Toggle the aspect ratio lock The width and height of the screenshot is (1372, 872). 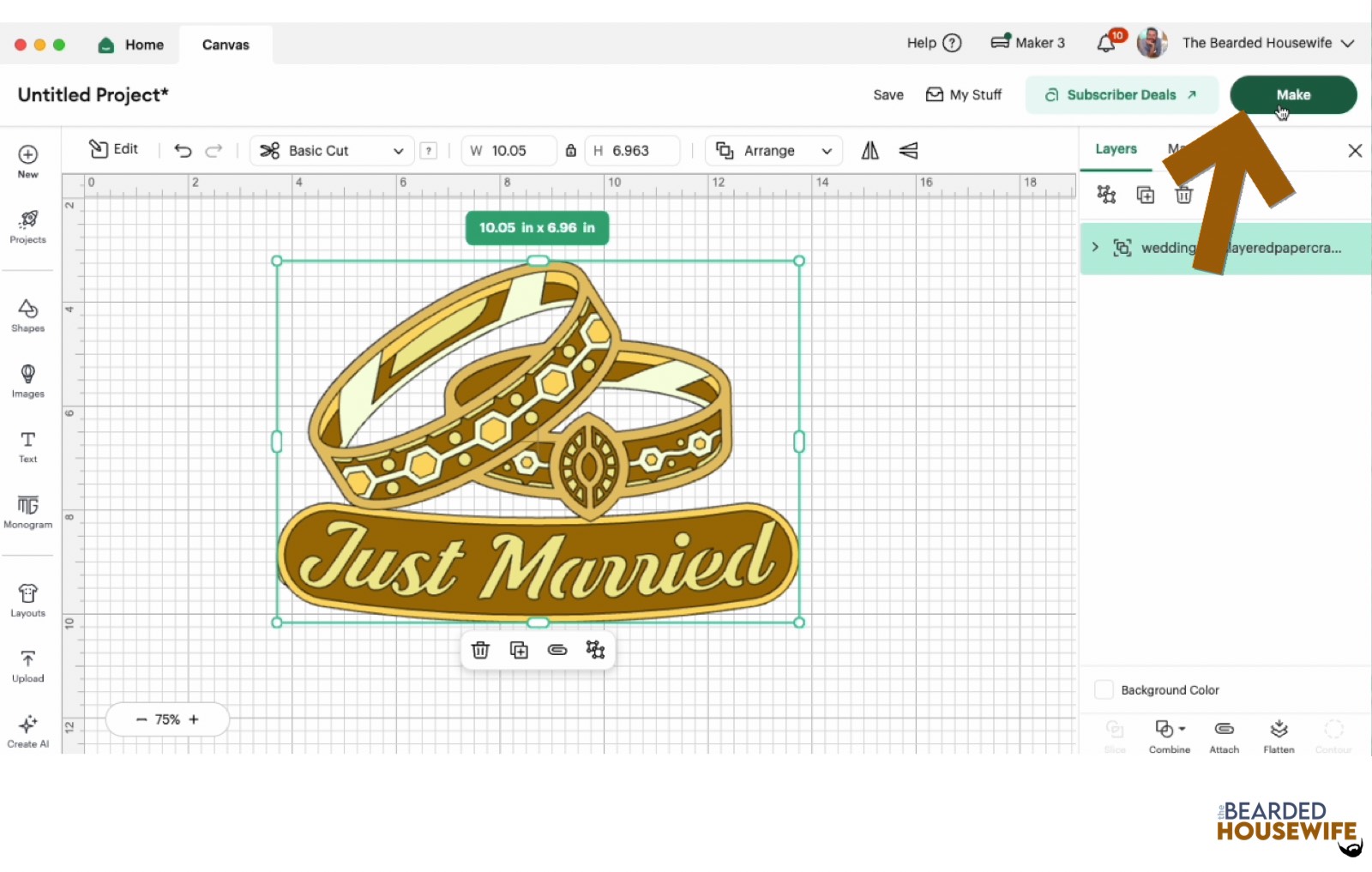click(x=570, y=151)
